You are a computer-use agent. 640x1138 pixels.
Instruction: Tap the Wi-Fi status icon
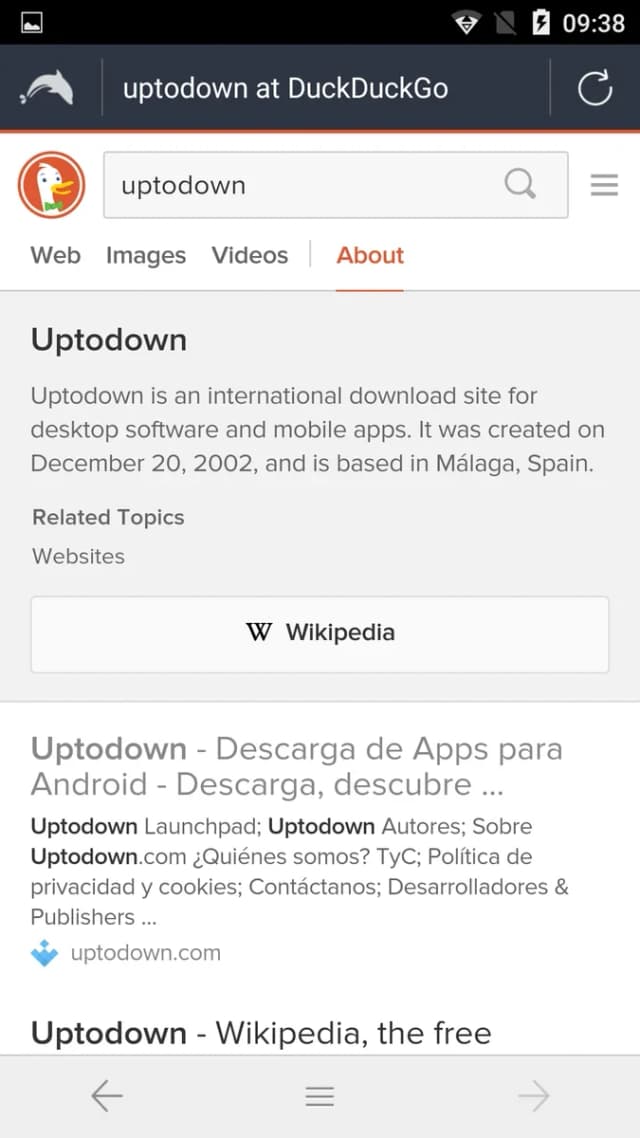467,23
